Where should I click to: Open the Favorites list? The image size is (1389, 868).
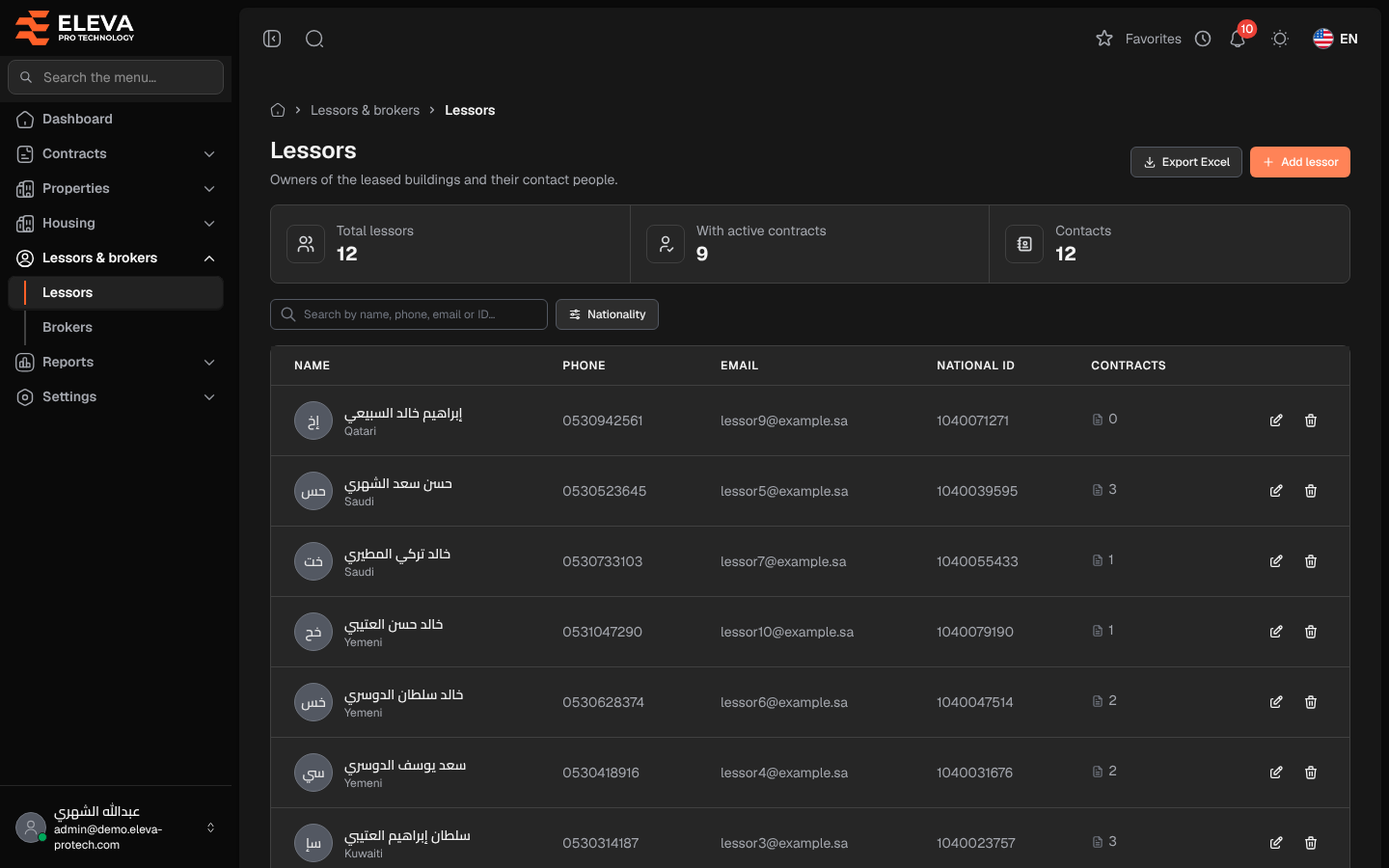(1139, 39)
